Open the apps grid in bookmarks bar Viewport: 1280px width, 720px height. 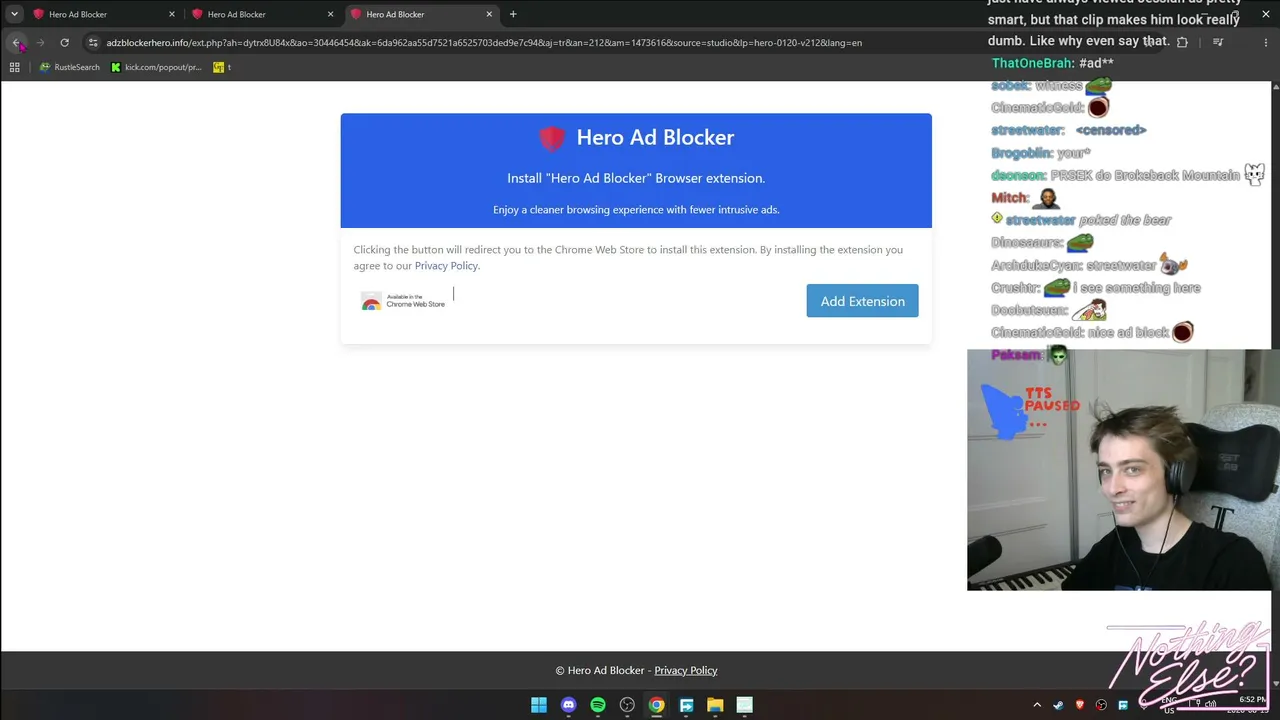click(x=14, y=67)
